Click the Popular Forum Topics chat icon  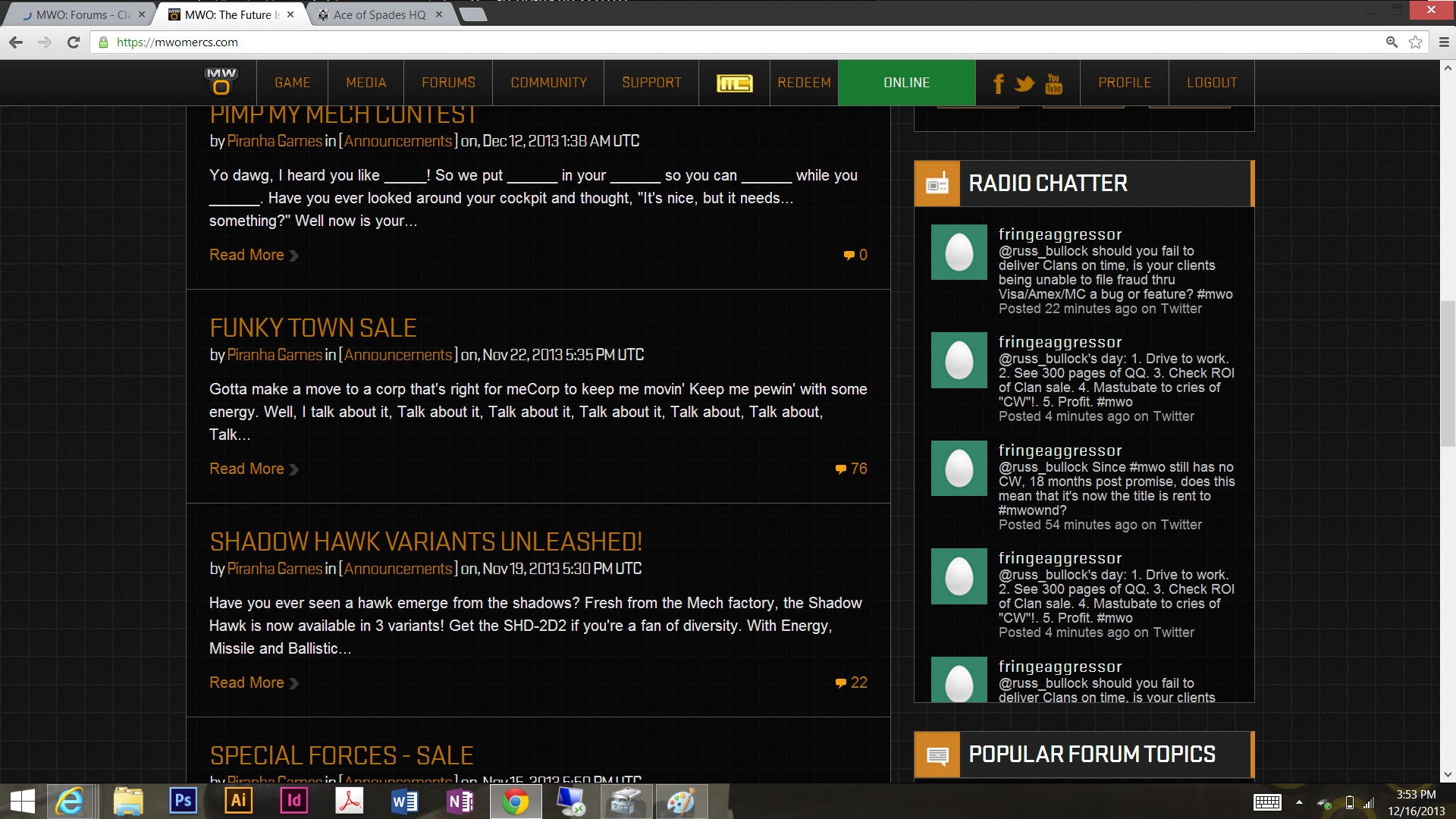click(x=937, y=755)
